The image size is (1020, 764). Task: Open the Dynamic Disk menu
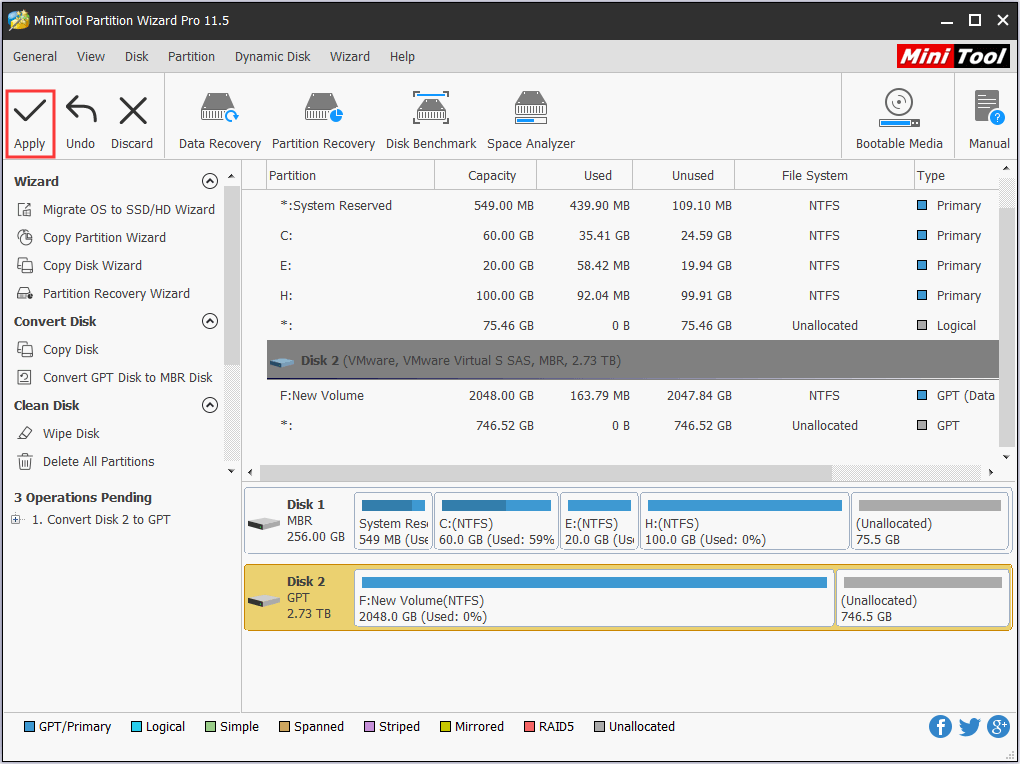[x=273, y=57]
